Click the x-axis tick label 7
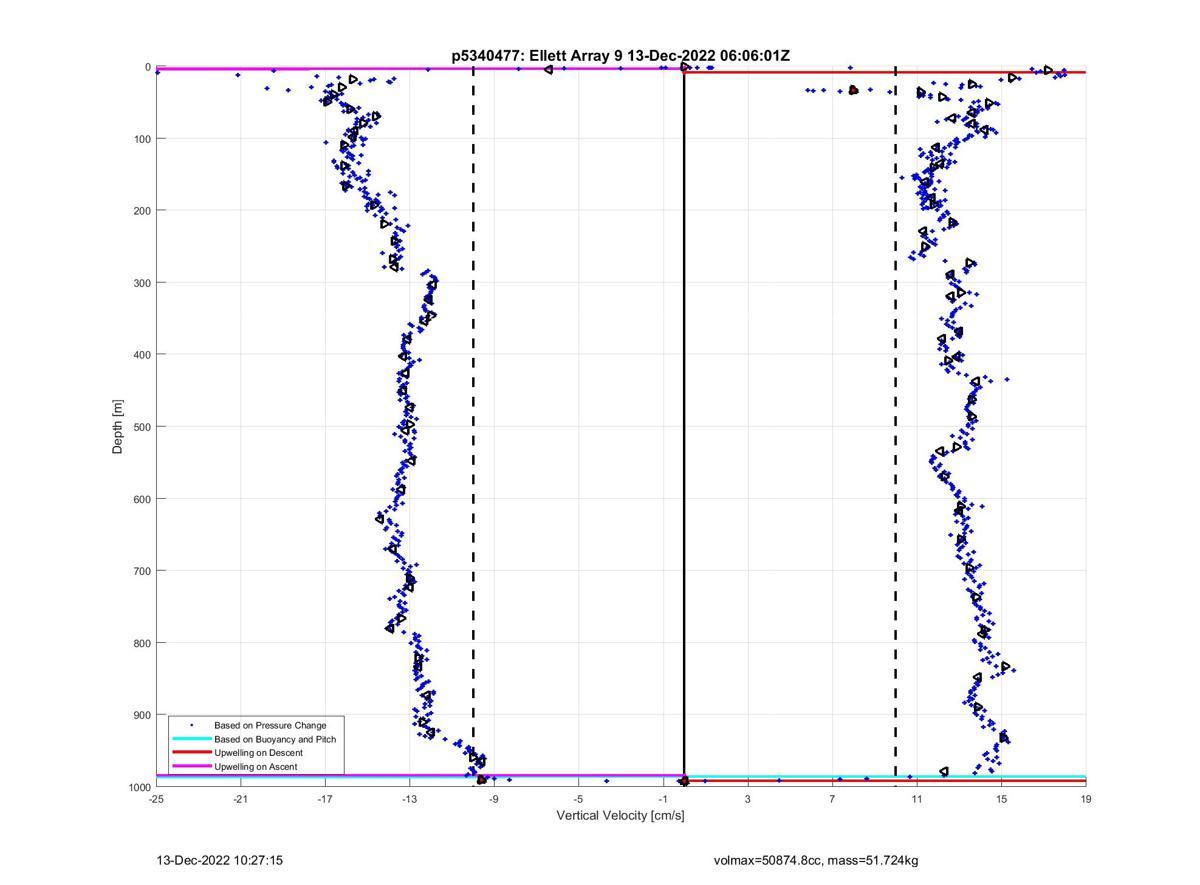The height and width of the screenshot is (885, 1200). tap(832, 800)
